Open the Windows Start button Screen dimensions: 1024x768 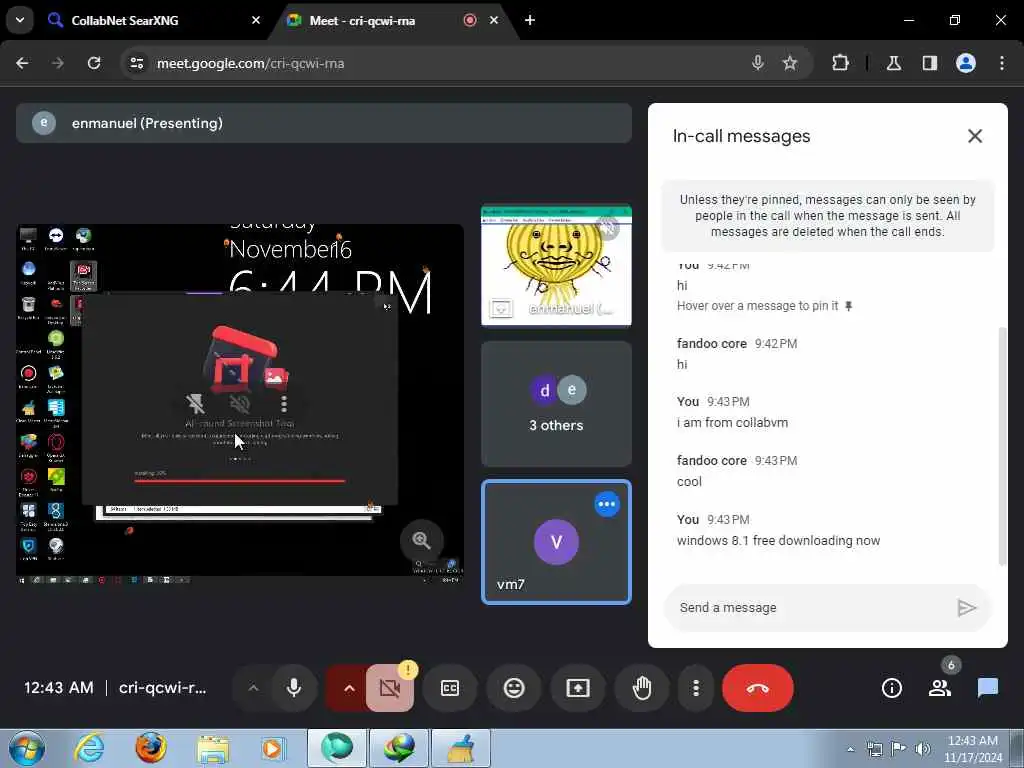click(27, 748)
